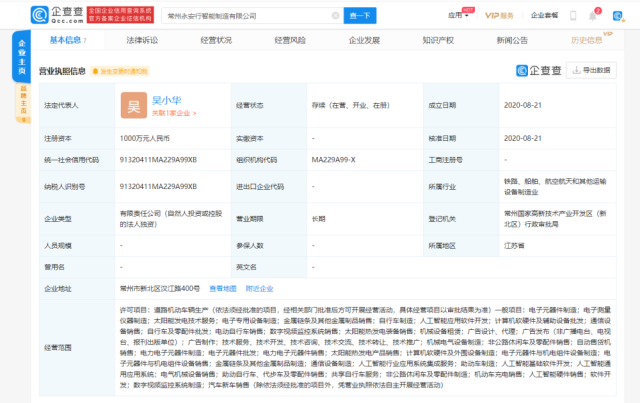This screenshot has height=403, width=640.
Task: Open the notifications bell icon
Action: [x=593, y=16]
